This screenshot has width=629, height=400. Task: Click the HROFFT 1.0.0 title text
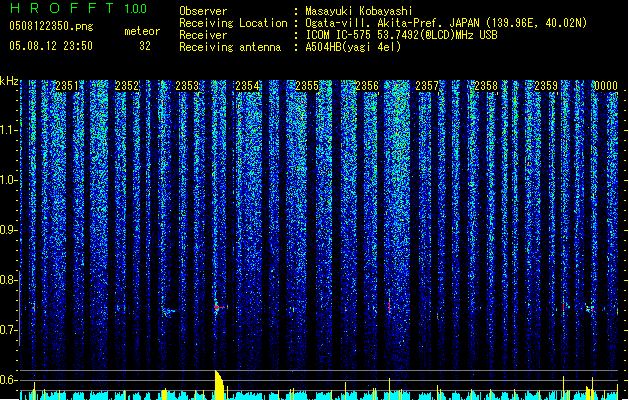79,8
